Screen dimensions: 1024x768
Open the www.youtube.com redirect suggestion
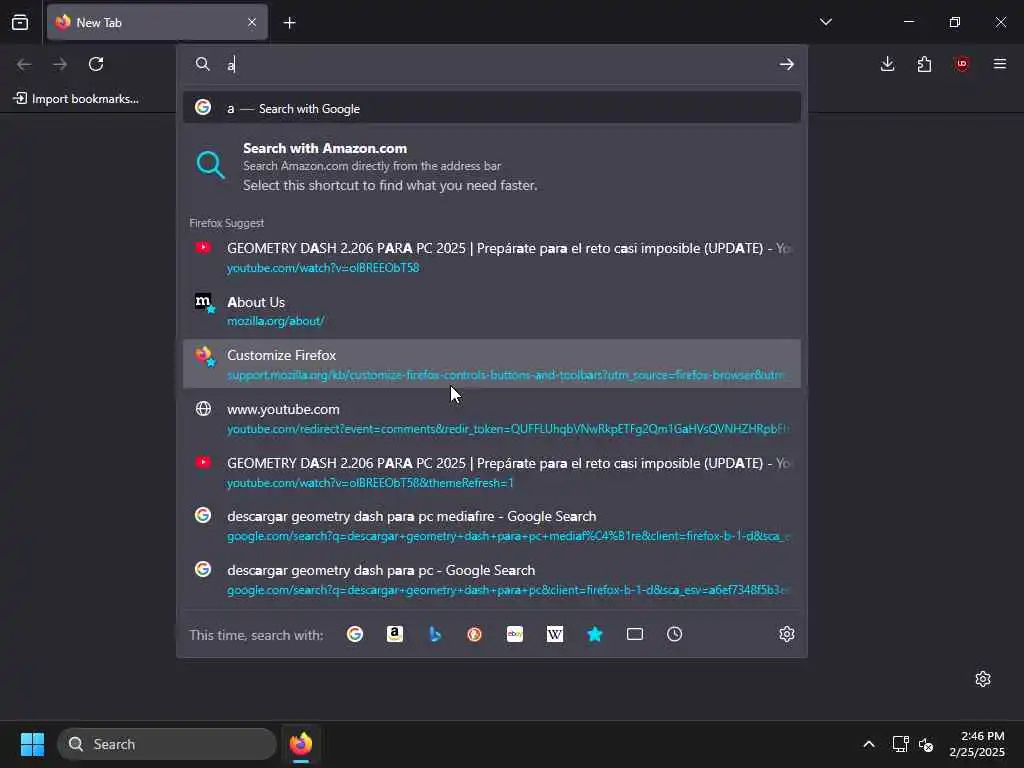click(492, 418)
